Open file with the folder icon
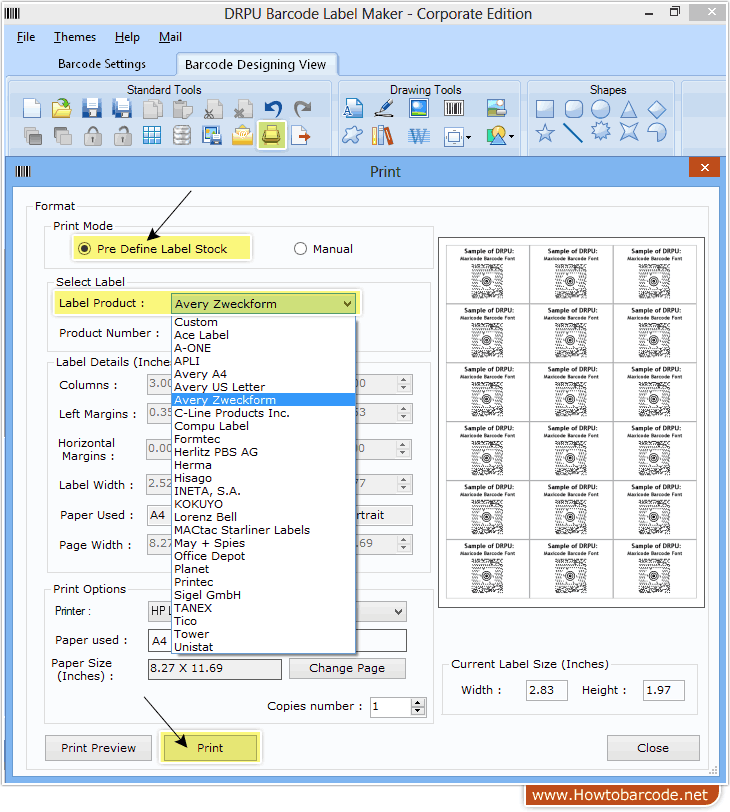Image resolution: width=730 pixels, height=812 pixels. point(62,109)
